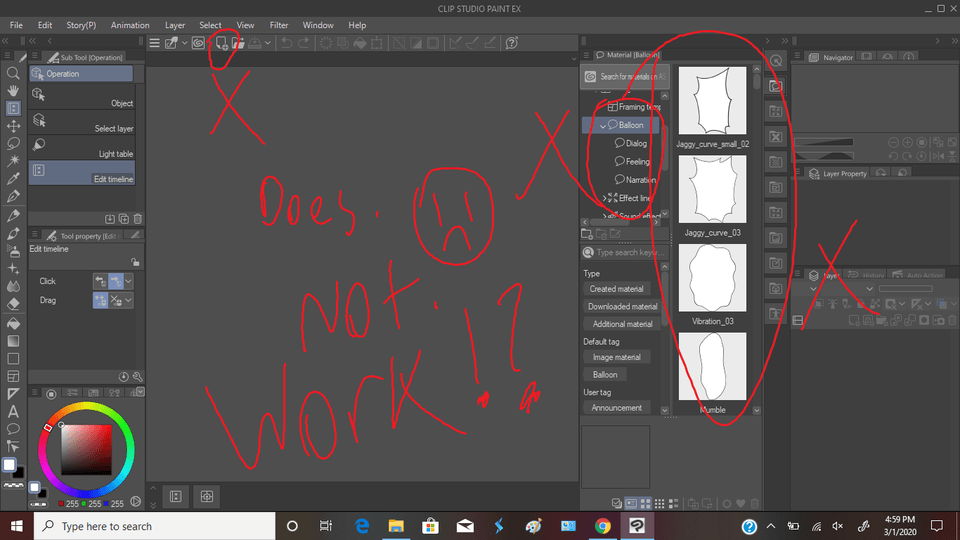Click the Created material filter button
The height and width of the screenshot is (540, 960).
[x=617, y=289]
